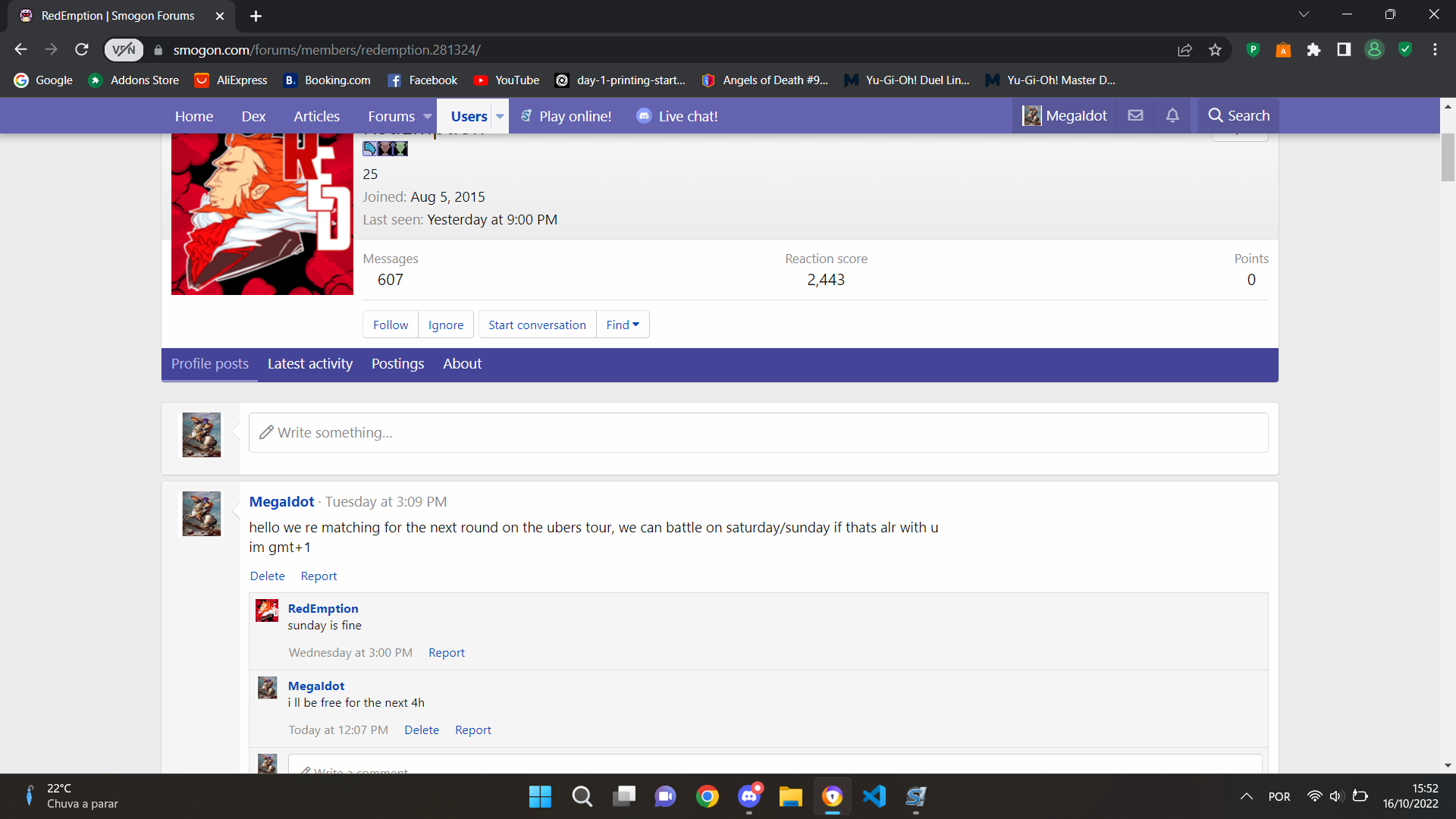Image resolution: width=1456 pixels, height=819 pixels.
Task: Switch to the Latest activity tab
Action: [x=309, y=364]
